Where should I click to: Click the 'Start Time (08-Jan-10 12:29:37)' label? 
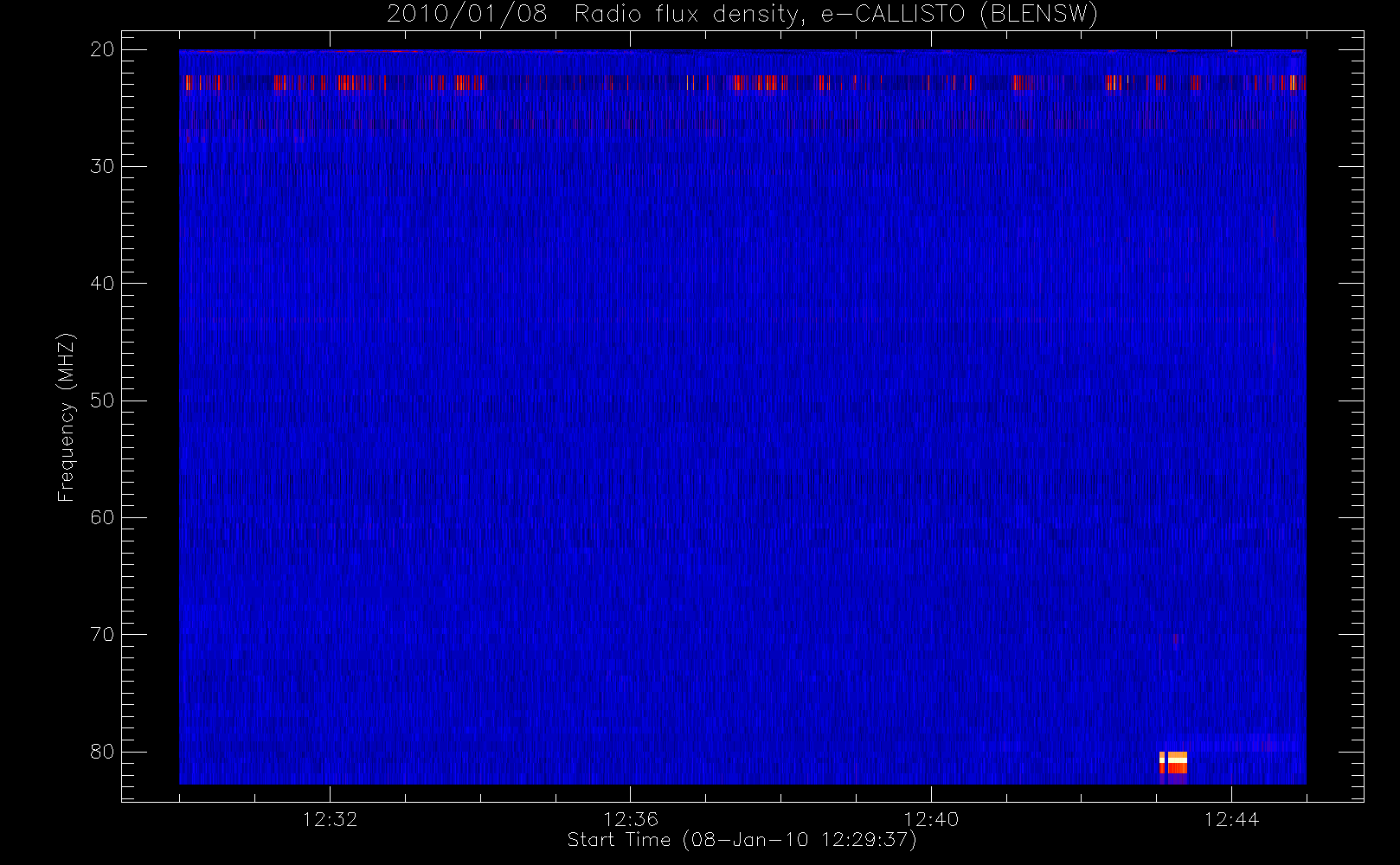(x=742, y=840)
